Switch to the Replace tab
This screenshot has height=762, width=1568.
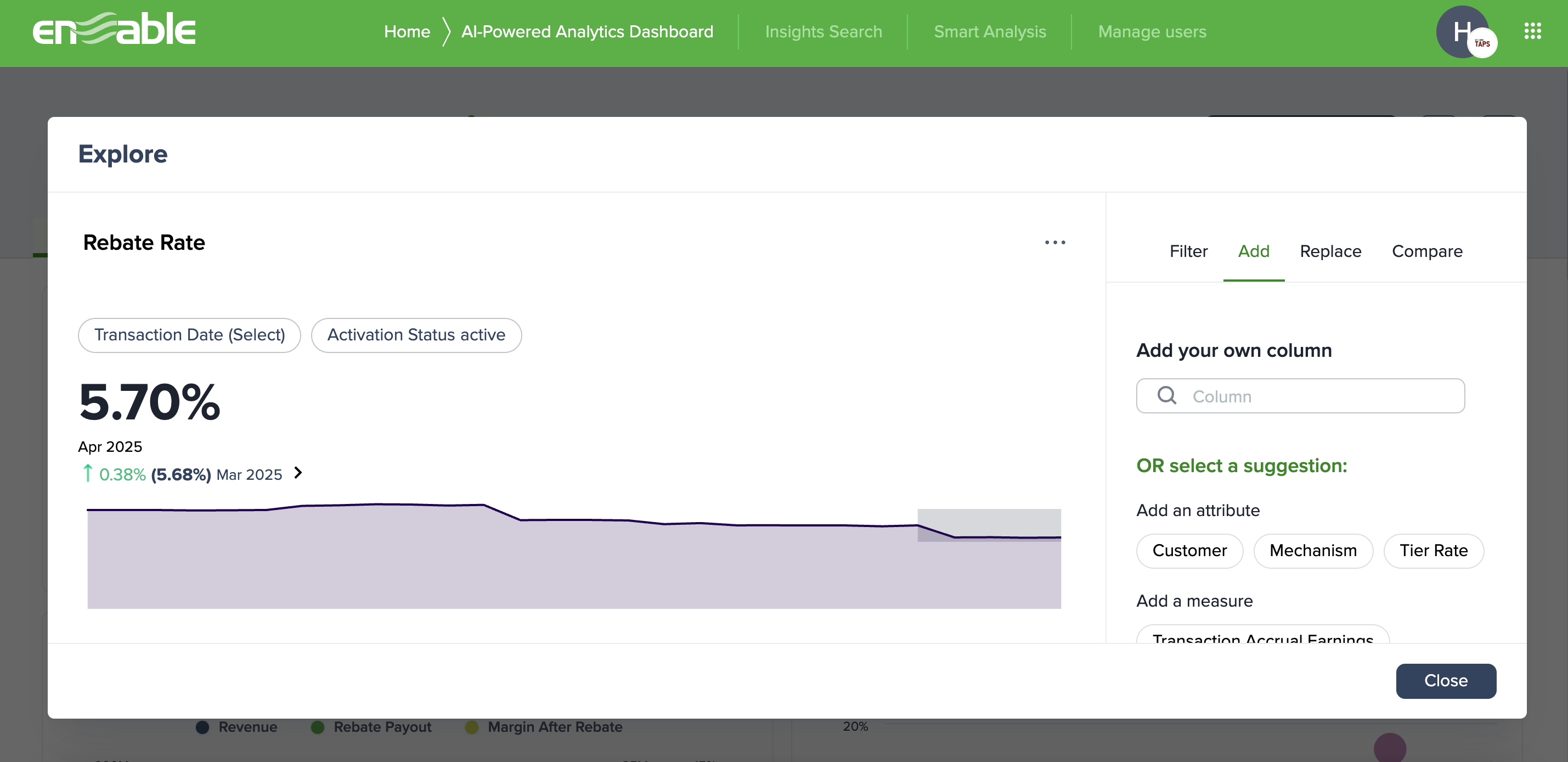click(1330, 251)
